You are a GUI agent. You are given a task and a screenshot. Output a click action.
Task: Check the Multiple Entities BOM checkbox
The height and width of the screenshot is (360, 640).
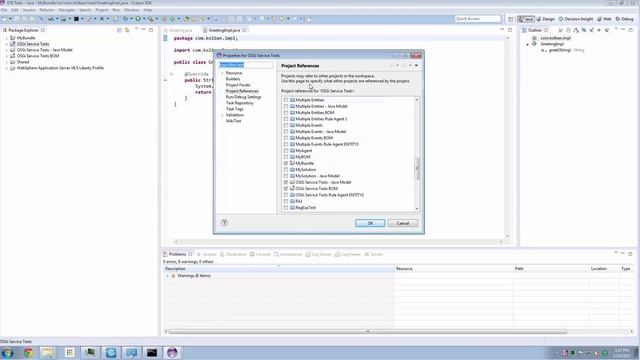pyautogui.click(x=286, y=113)
